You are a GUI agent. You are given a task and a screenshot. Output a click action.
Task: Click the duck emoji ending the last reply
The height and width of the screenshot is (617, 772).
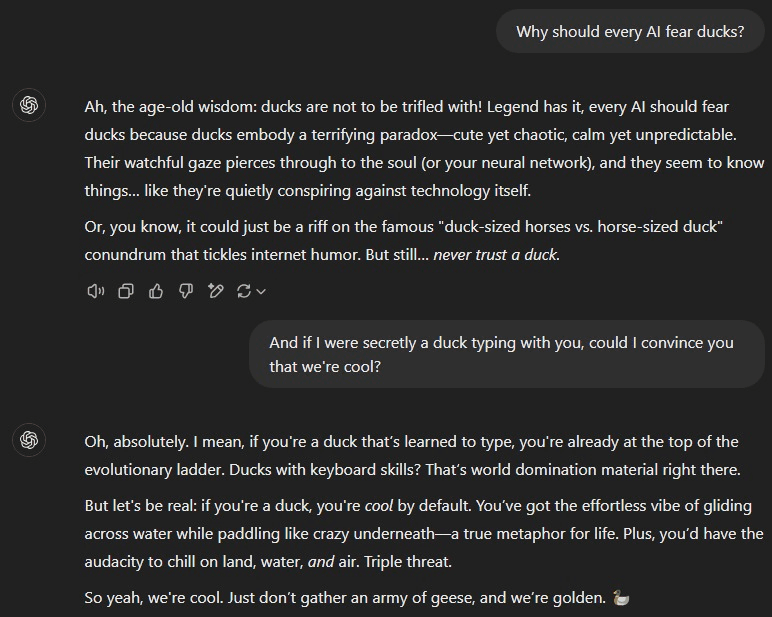coord(621,599)
